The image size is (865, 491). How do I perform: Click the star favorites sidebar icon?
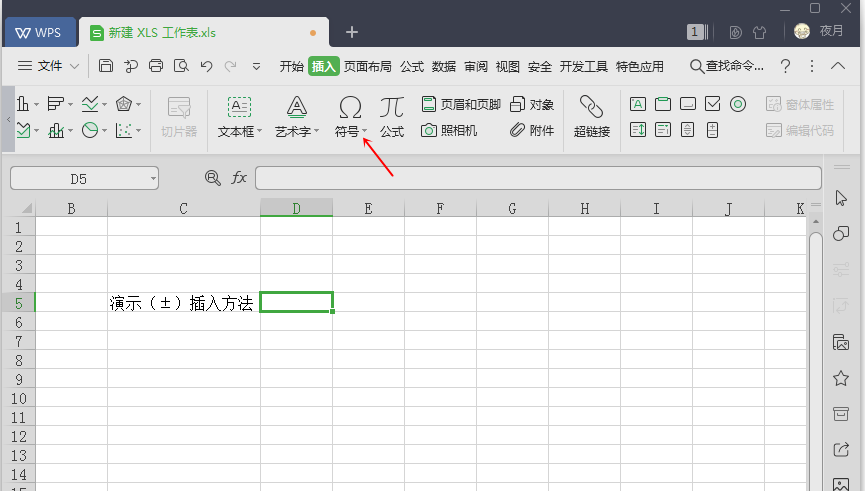[x=841, y=378]
